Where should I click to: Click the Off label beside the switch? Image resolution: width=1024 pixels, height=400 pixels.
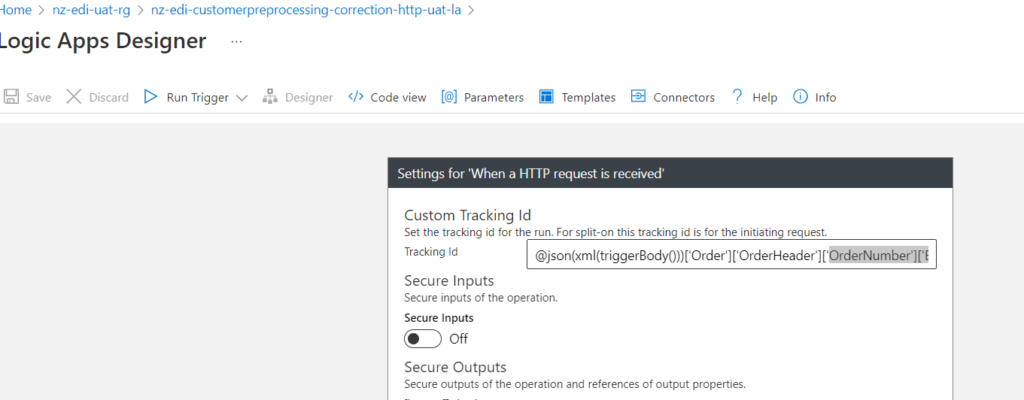(458, 339)
